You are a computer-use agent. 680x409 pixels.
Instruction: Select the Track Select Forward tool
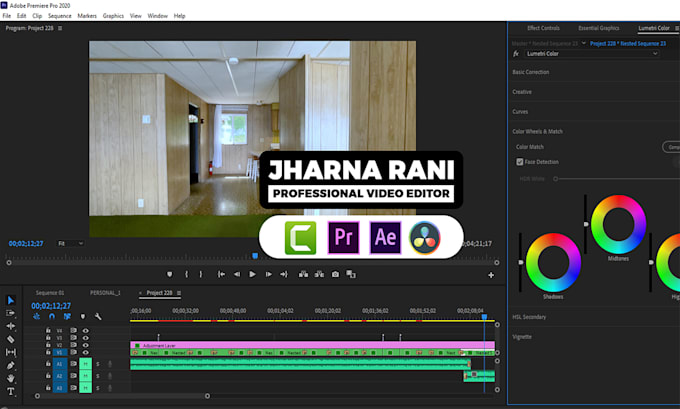[11, 313]
